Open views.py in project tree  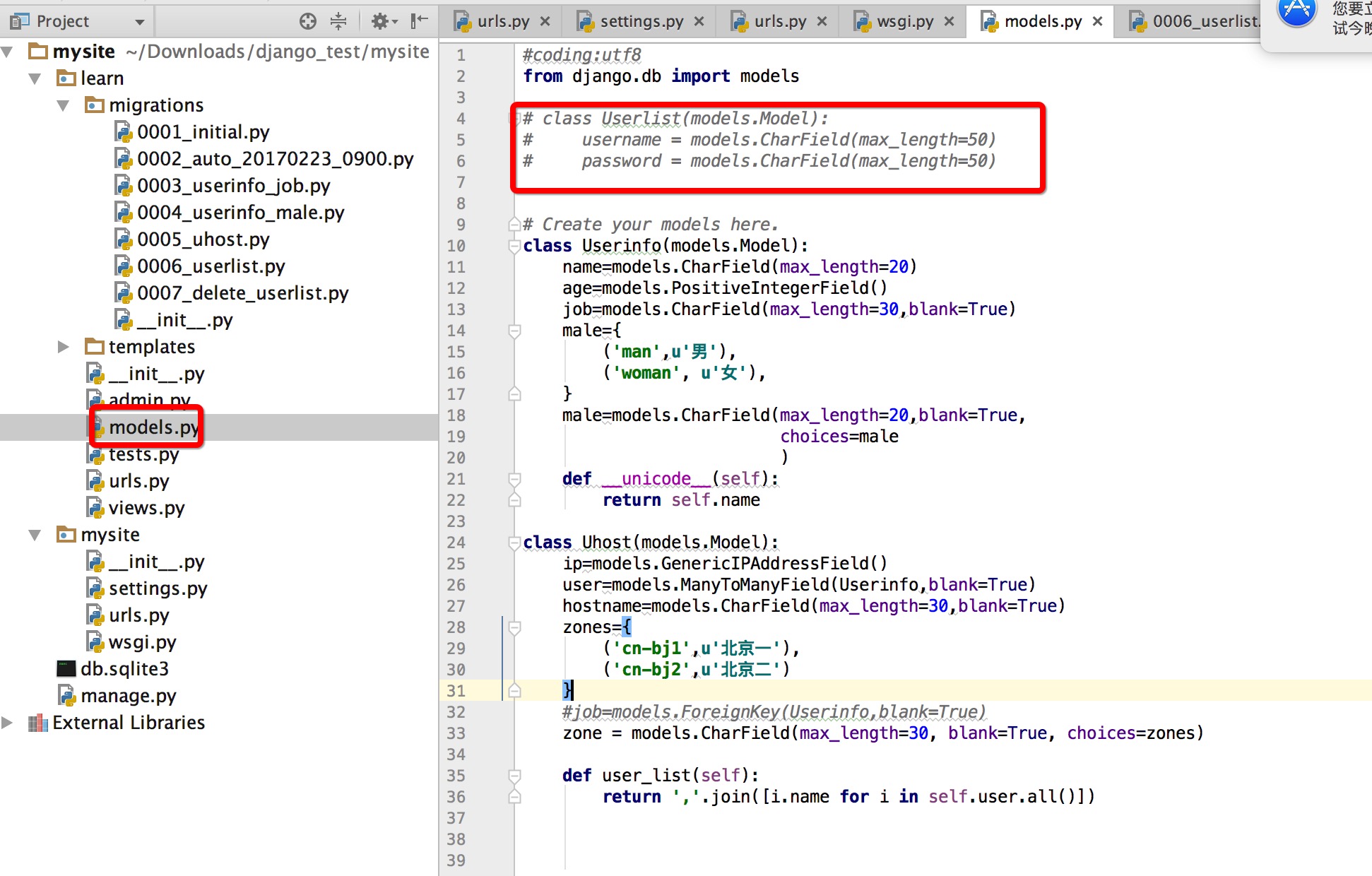click(146, 508)
